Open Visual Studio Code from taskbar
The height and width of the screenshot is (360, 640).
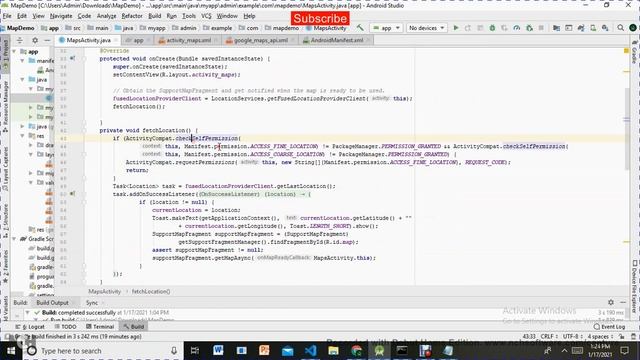pos(310,350)
